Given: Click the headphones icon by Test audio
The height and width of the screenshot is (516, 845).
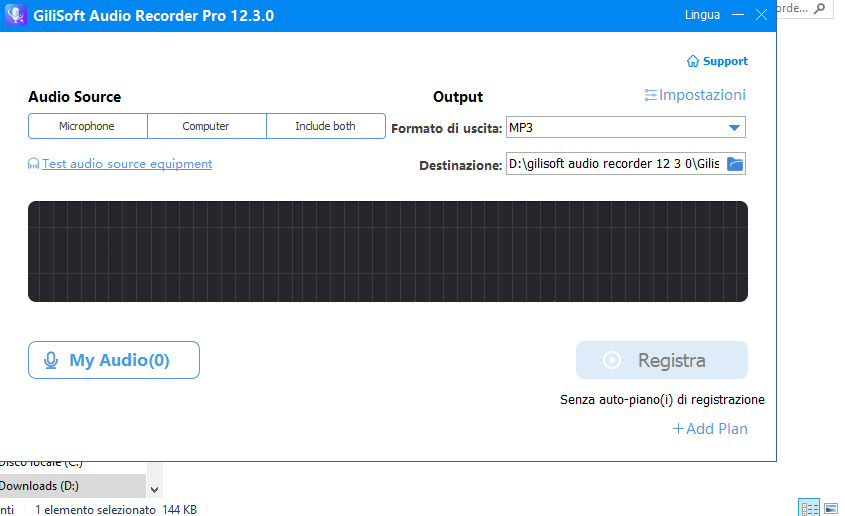Looking at the screenshot, I should [x=33, y=164].
